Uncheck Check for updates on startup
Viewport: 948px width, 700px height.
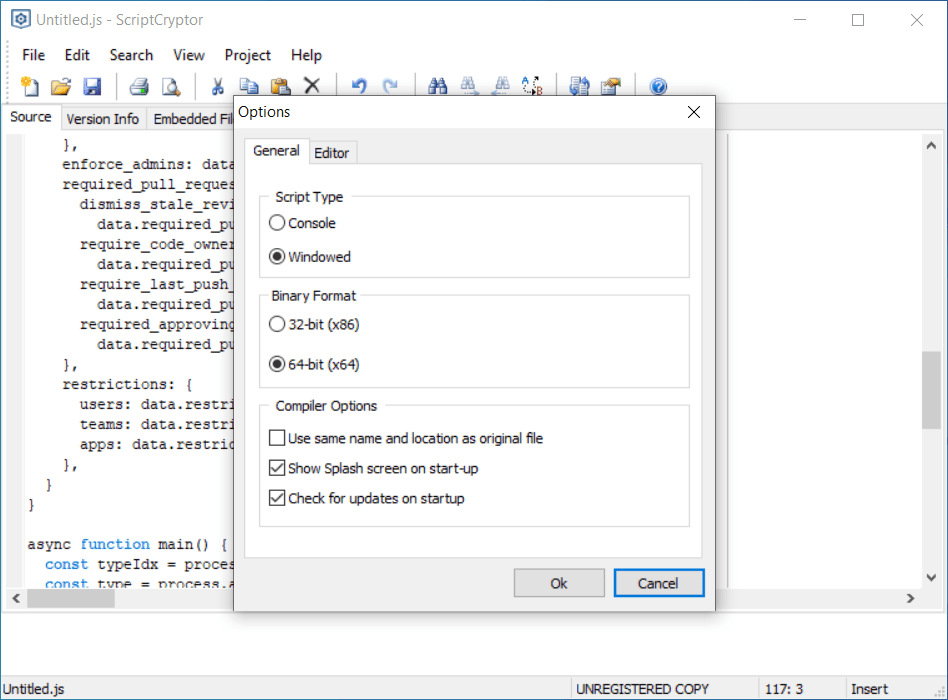click(x=366, y=499)
